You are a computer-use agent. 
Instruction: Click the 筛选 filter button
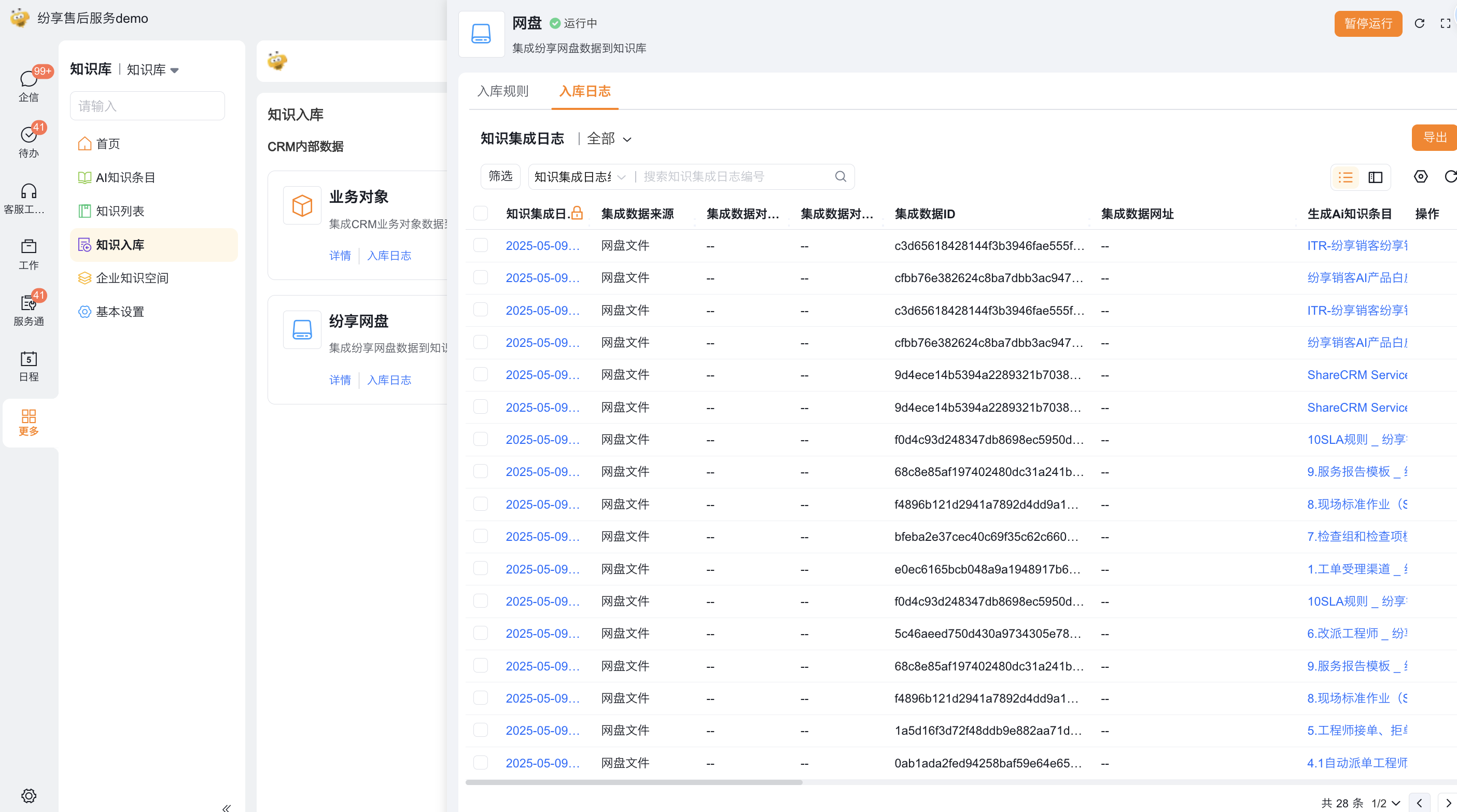point(500,176)
